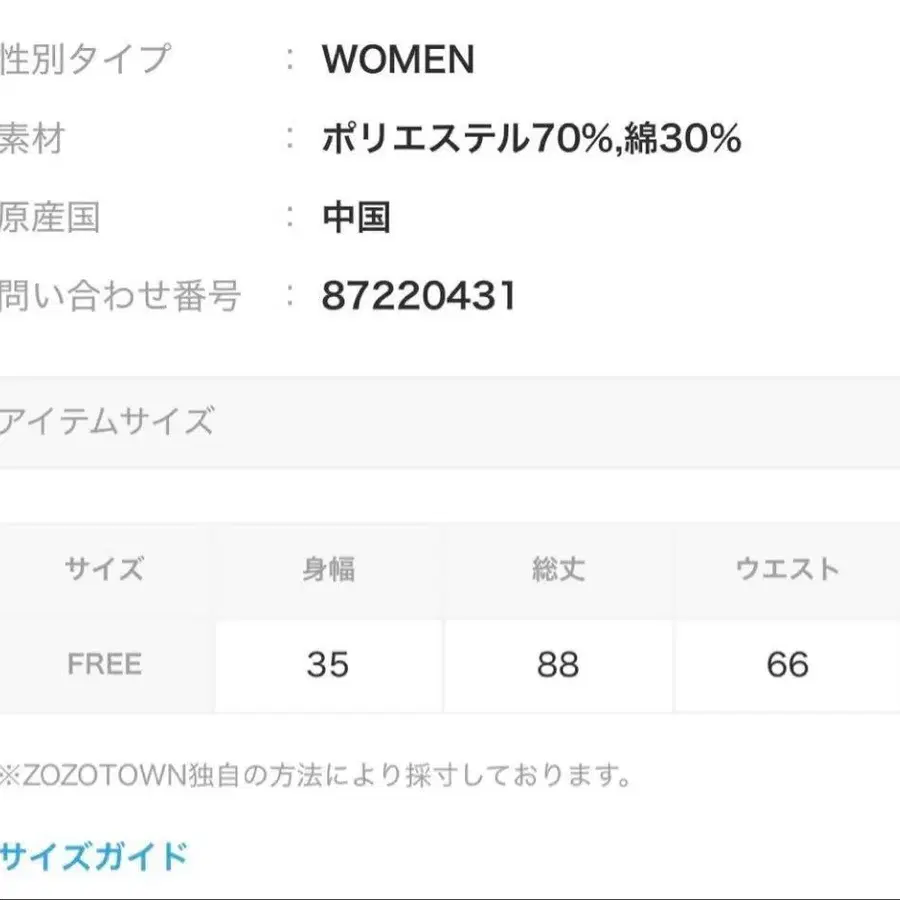Select the FREE size row cell
Viewport: 900px width, 900px height.
[103, 664]
